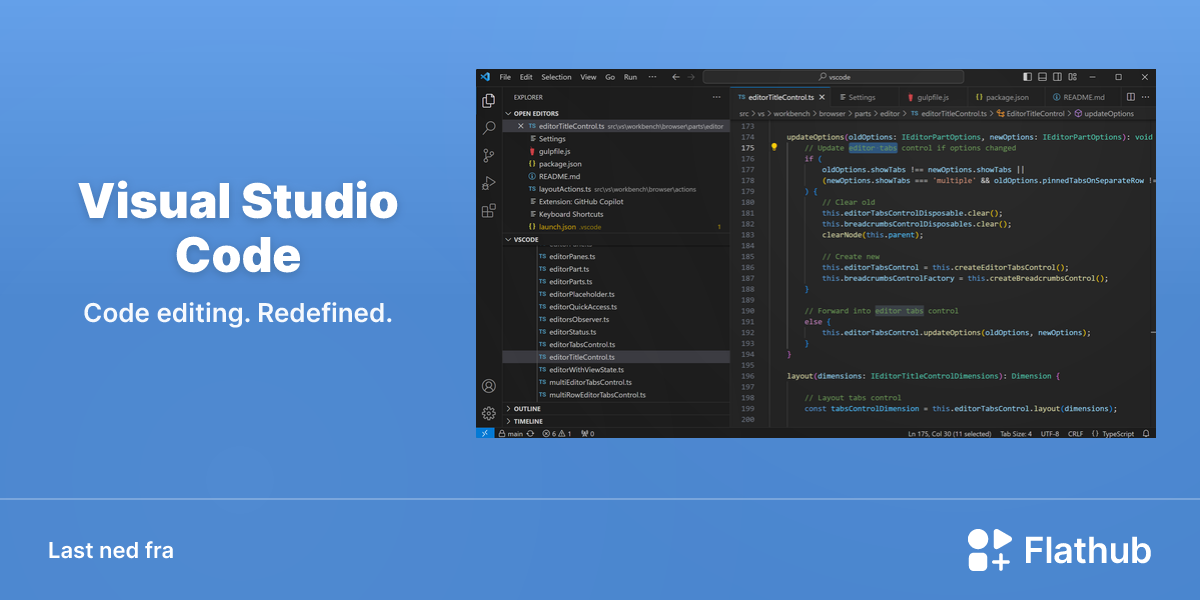
Task: Click the lightbulb code action on line 175
Action: pyautogui.click(x=774, y=147)
